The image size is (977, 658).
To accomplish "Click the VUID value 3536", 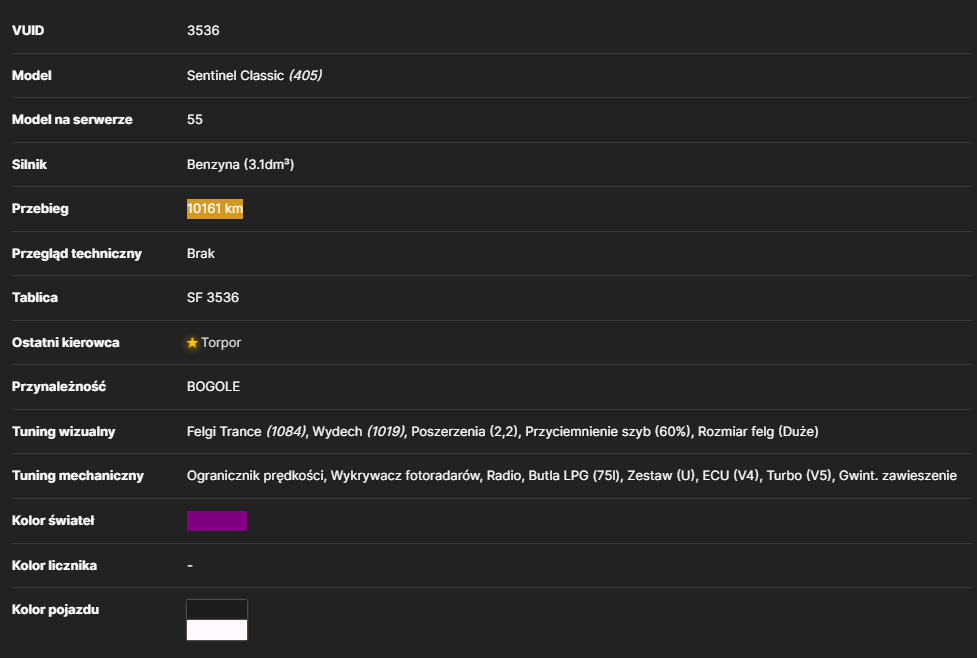I will point(203,31).
